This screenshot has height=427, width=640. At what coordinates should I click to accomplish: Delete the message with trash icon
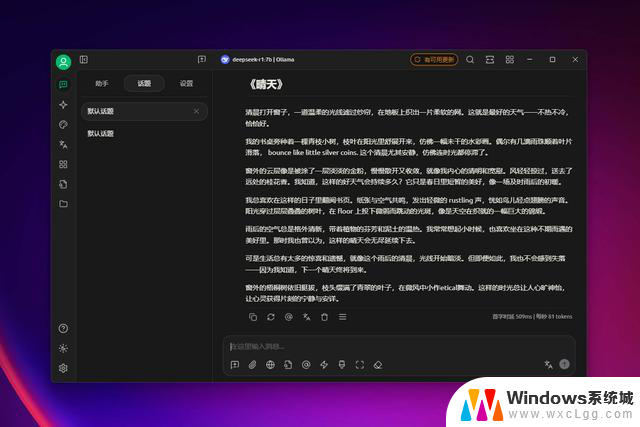click(324, 317)
